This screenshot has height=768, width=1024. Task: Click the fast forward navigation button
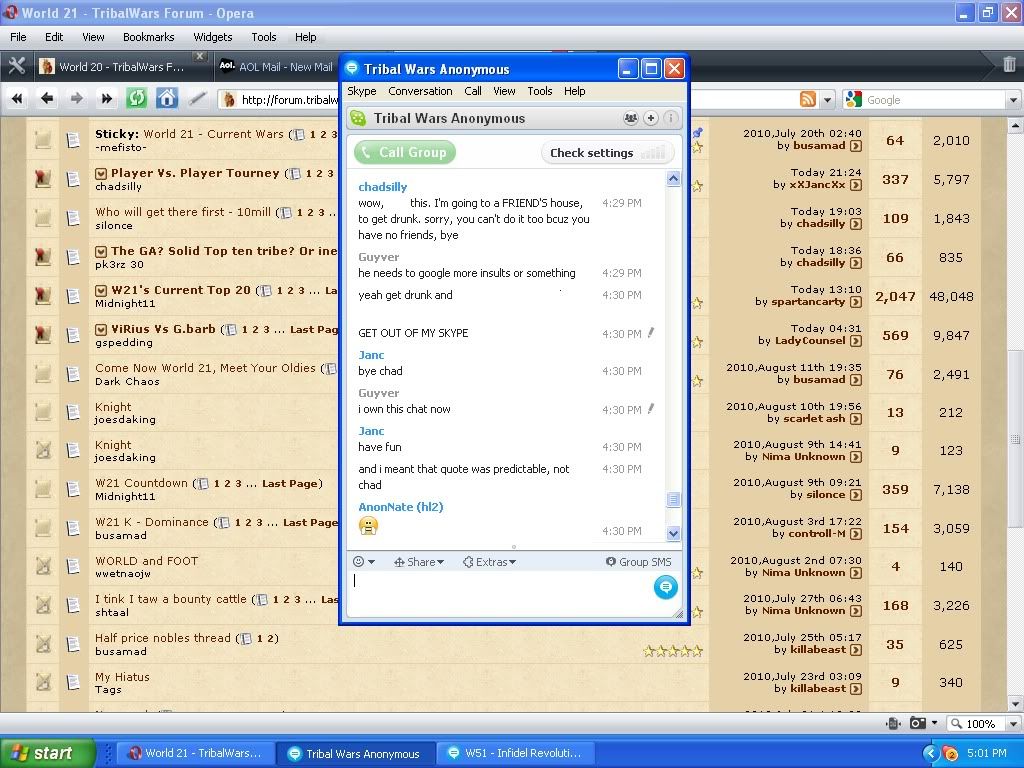click(x=106, y=99)
